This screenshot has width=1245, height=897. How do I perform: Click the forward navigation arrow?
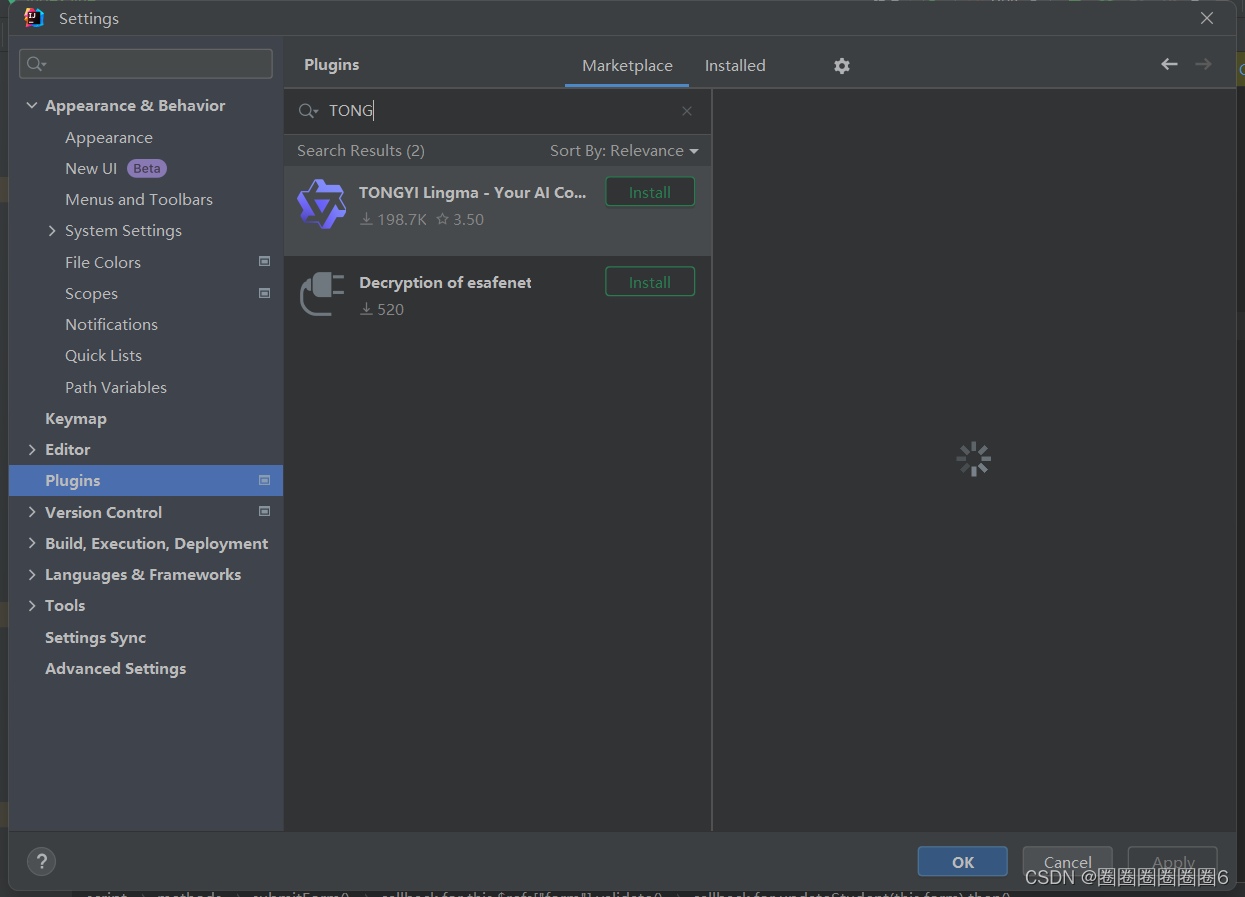pos(1203,64)
